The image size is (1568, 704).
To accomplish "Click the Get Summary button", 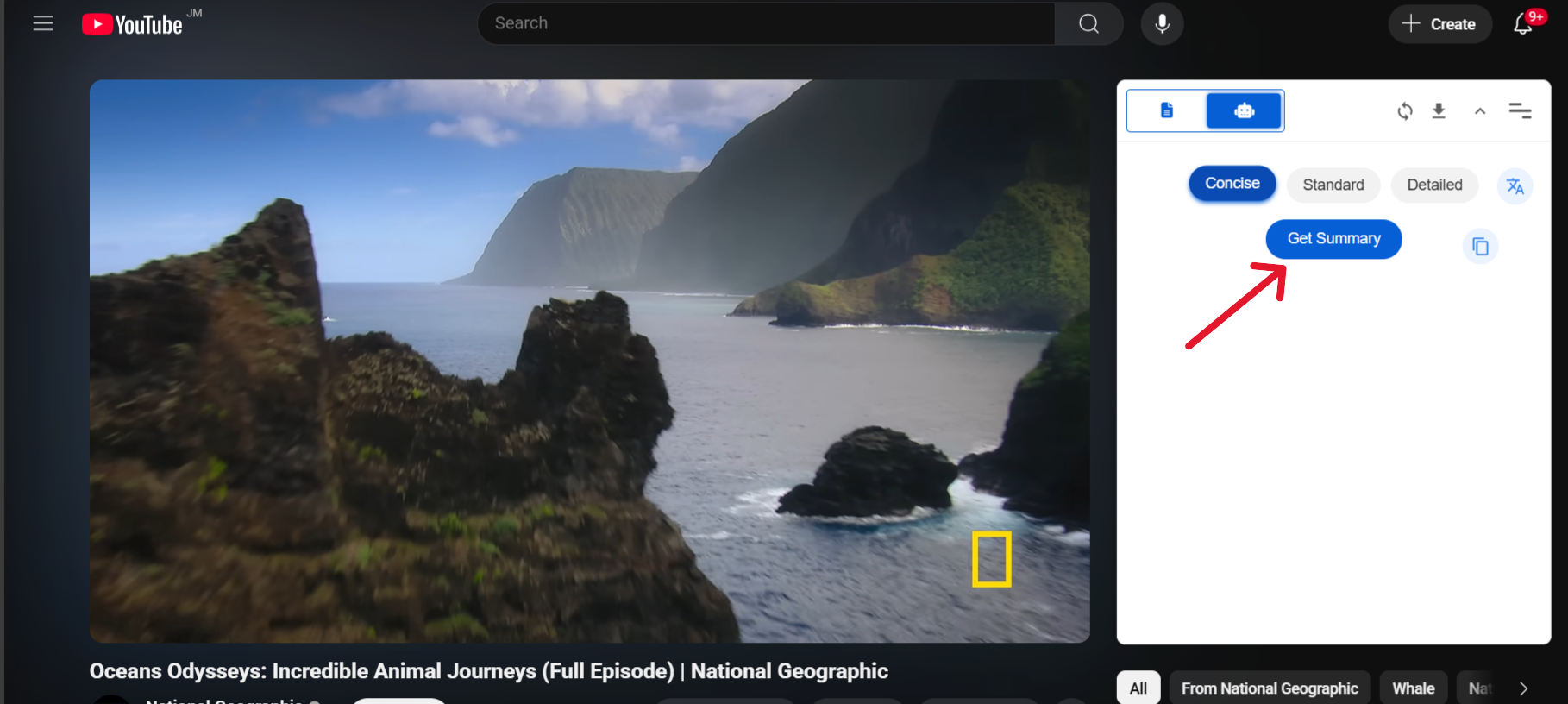I will (1333, 239).
